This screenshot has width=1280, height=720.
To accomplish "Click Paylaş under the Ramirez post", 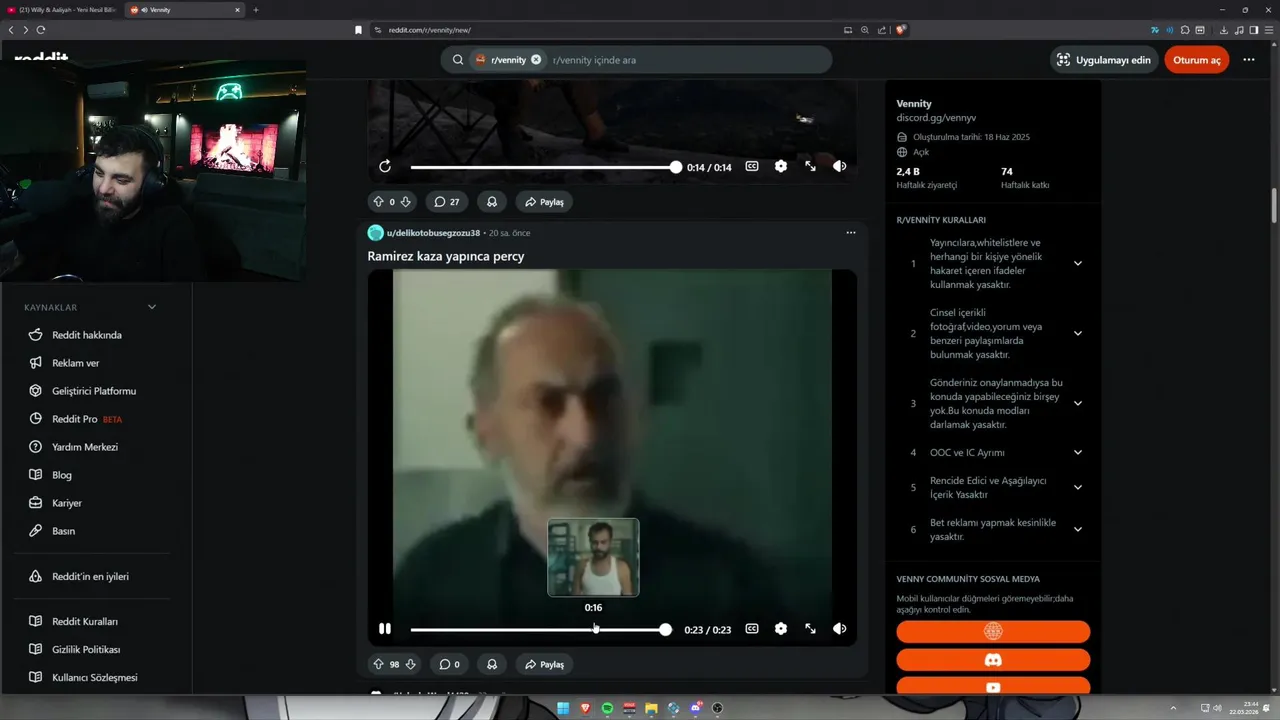I will [544, 664].
